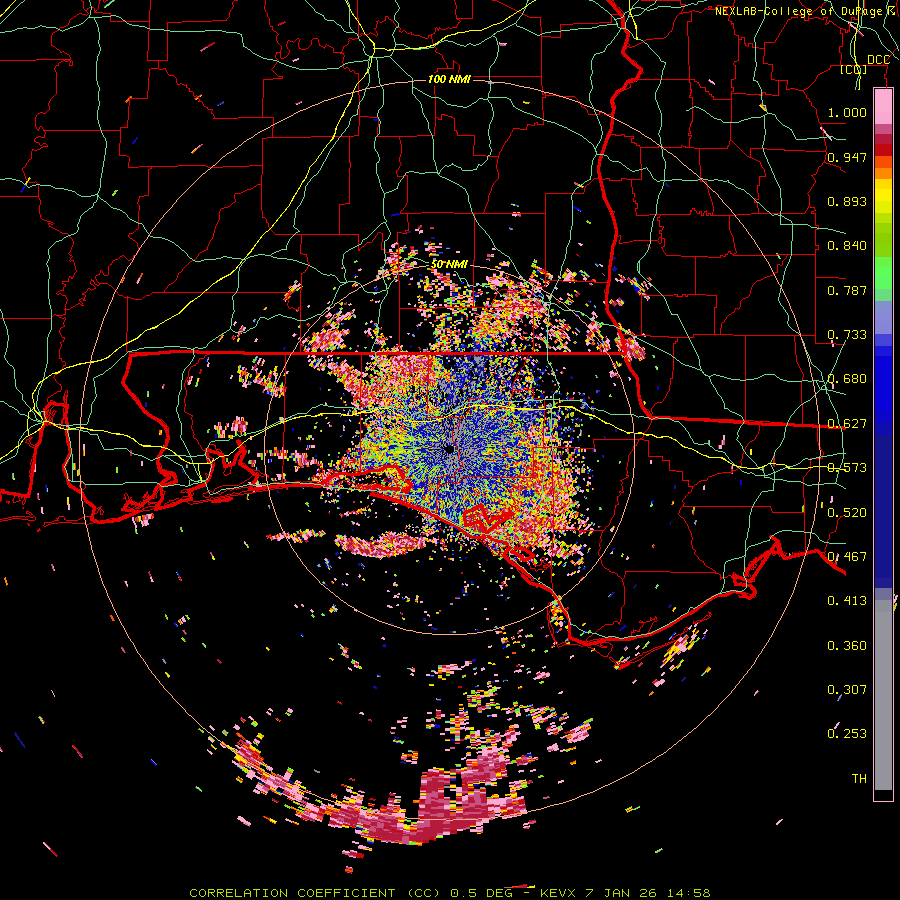Image resolution: width=900 pixels, height=900 pixels.
Task: Click the 0.573 color scale value
Action: [847, 468]
